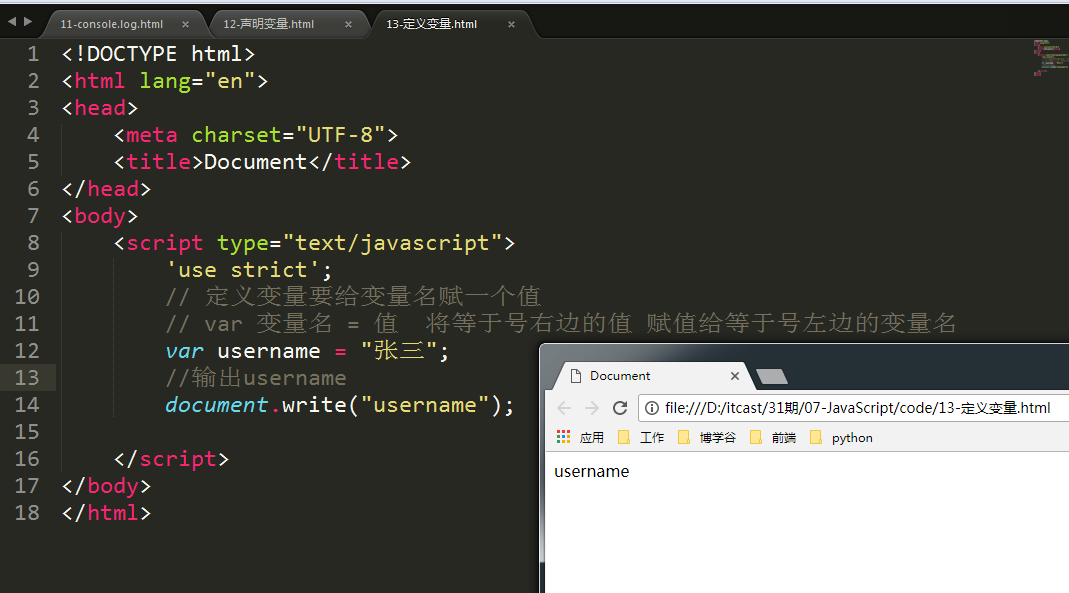Click the variable name username on line 12
The height and width of the screenshot is (593, 1069).
269,351
